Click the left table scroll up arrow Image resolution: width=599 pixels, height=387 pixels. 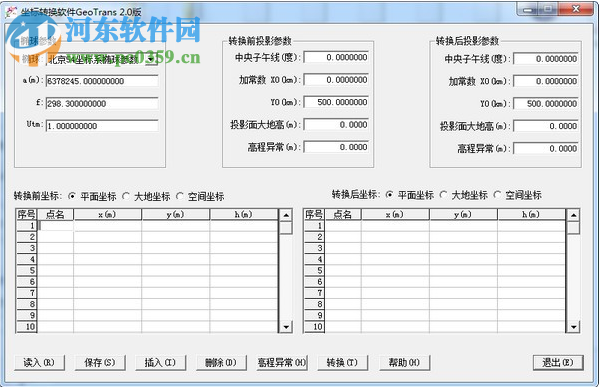tap(286, 215)
